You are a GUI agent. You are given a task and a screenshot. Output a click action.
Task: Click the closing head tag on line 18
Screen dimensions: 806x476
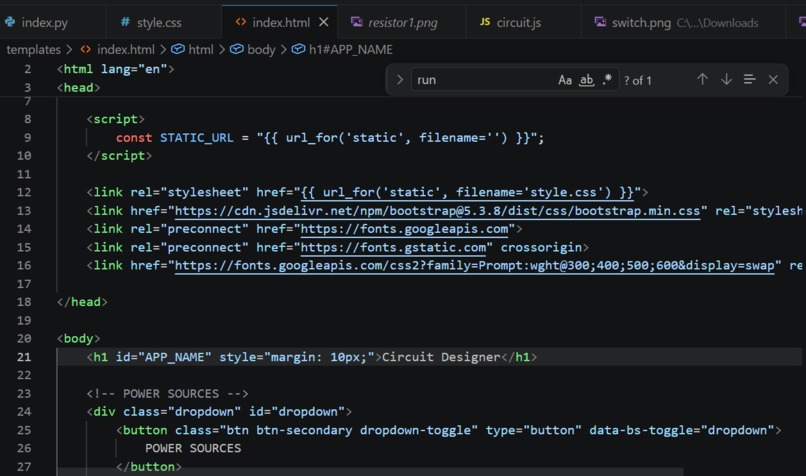(x=82, y=302)
